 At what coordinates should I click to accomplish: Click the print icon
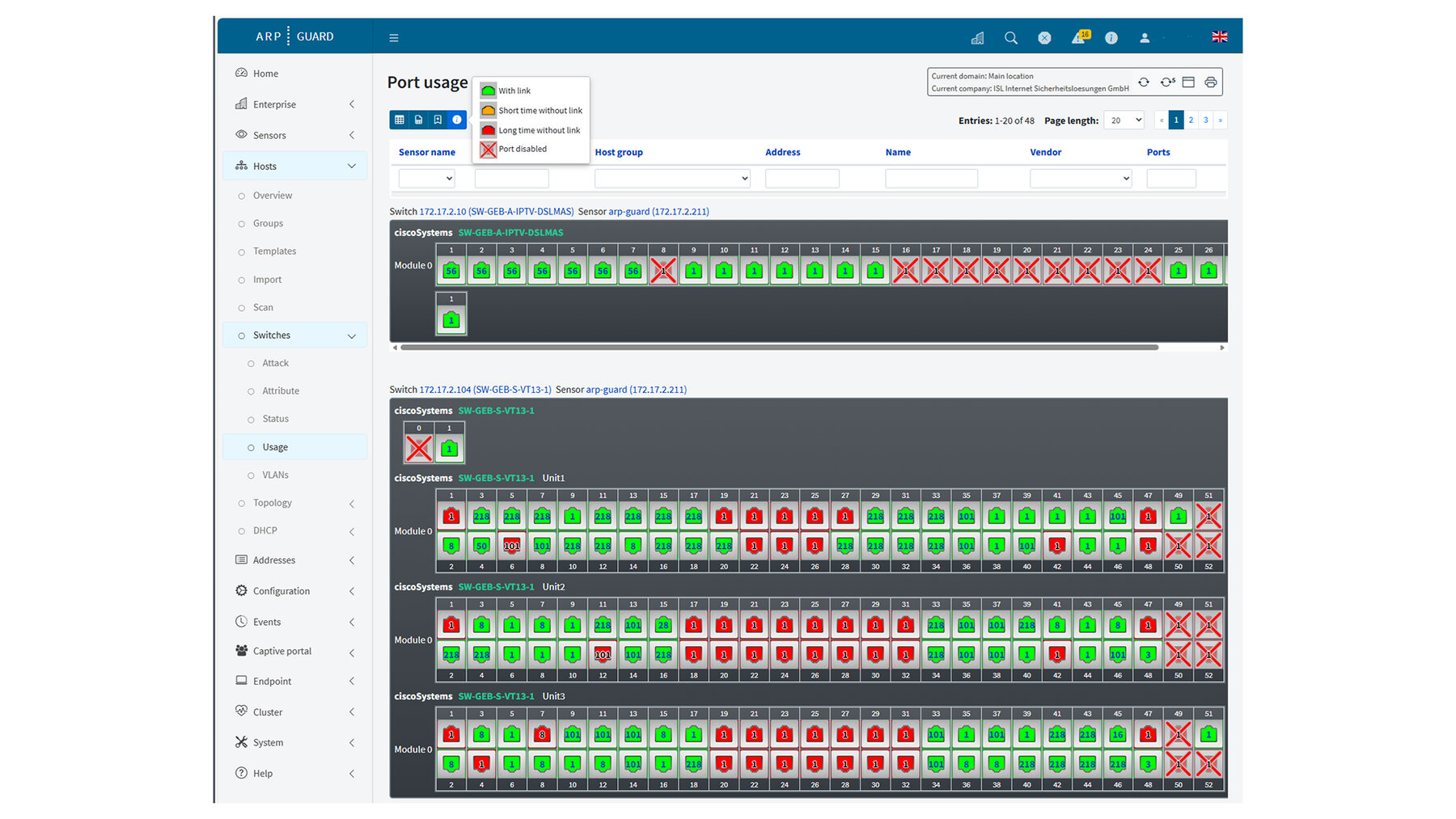point(1210,82)
